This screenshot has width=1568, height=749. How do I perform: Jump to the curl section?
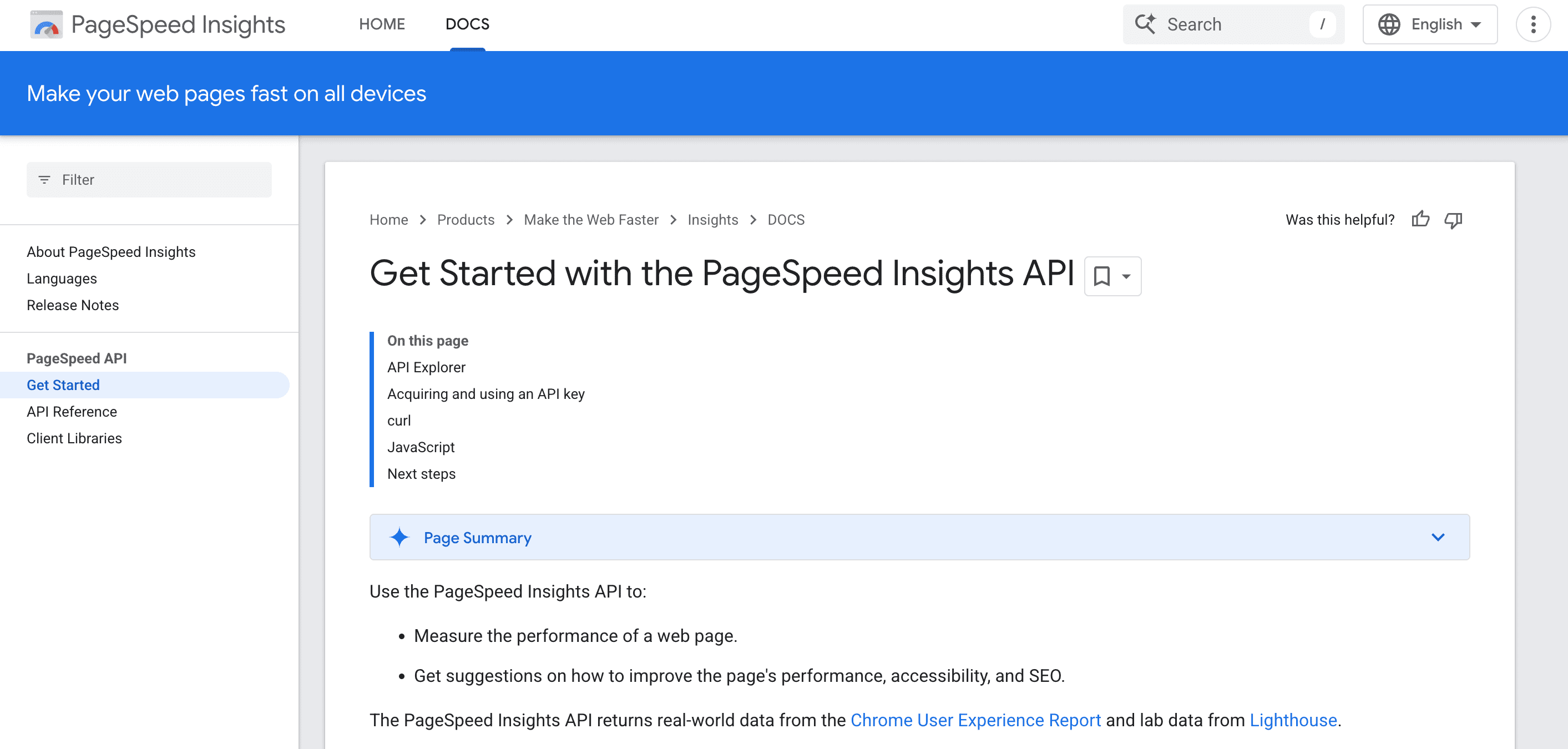[399, 420]
